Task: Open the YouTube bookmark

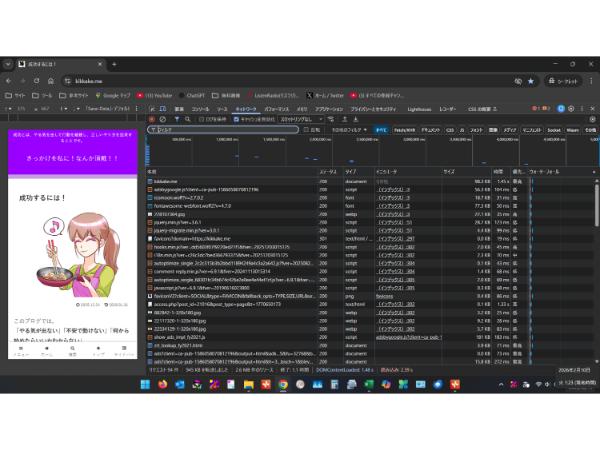Action: tap(155, 95)
